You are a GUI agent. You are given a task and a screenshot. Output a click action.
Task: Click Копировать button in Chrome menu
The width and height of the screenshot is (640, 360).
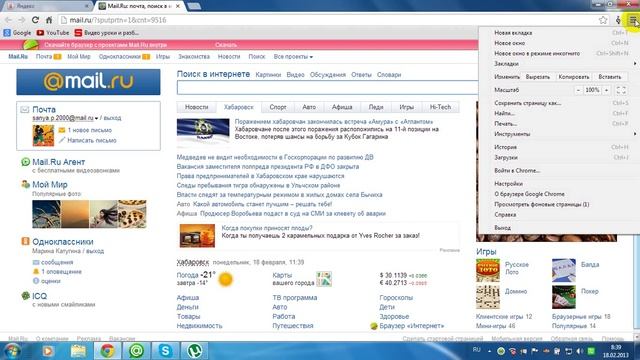click(x=573, y=77)
